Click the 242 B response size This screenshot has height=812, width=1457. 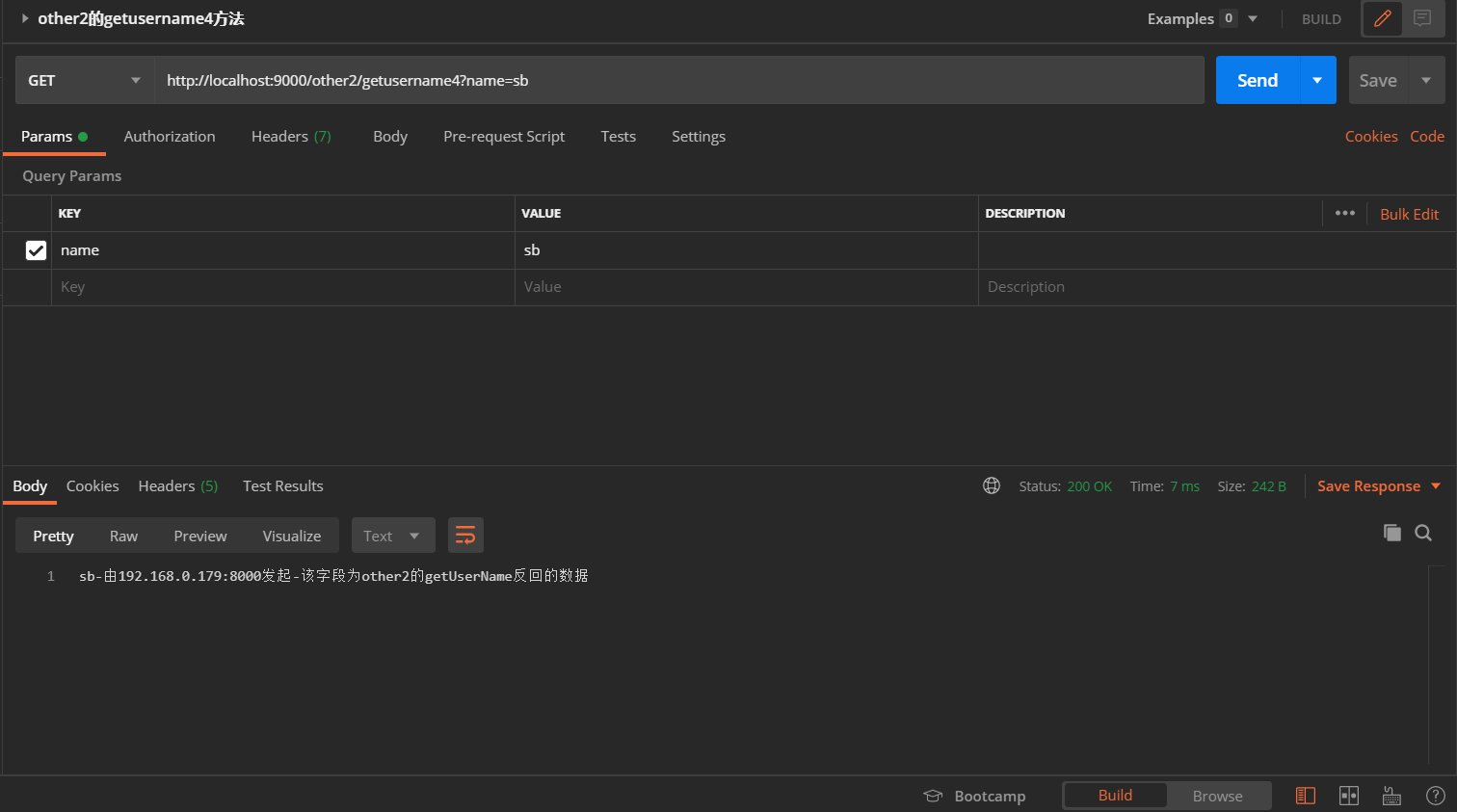(1269, 486)
